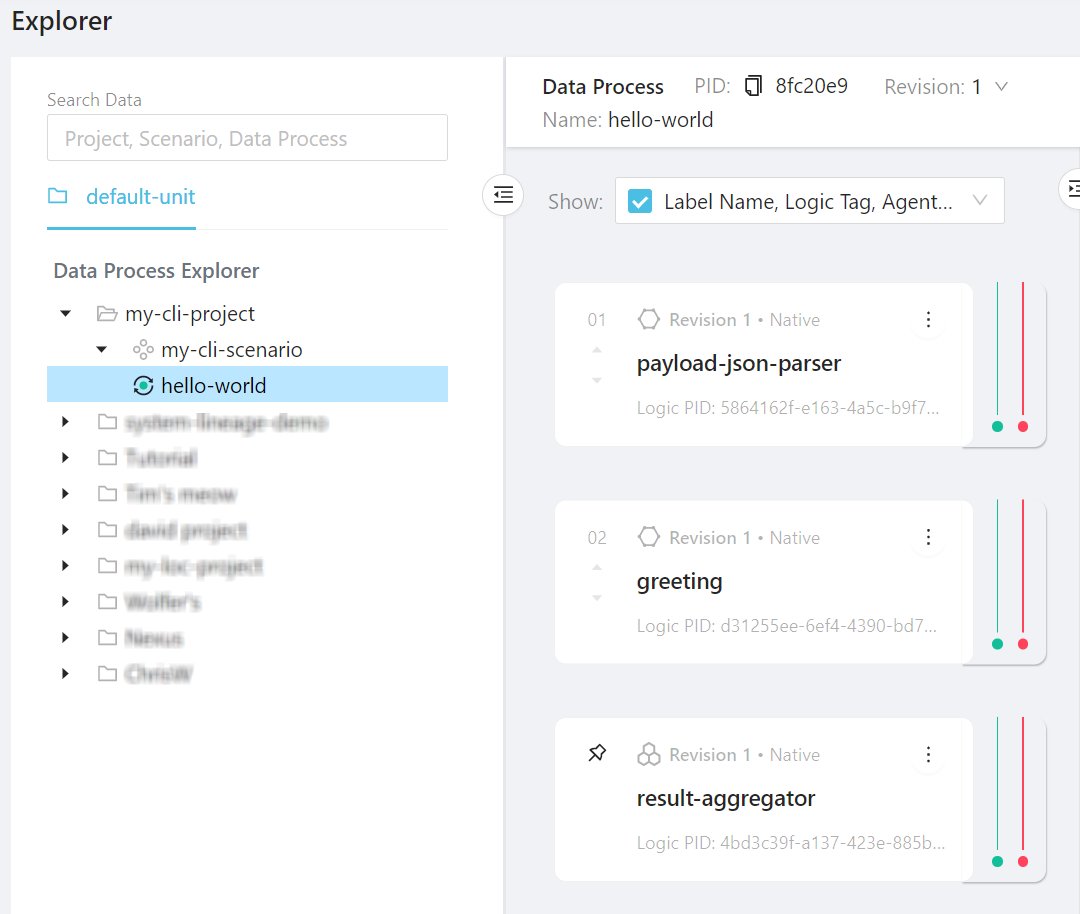Move payload-json-parser down with arrow

tap(597, 380)
